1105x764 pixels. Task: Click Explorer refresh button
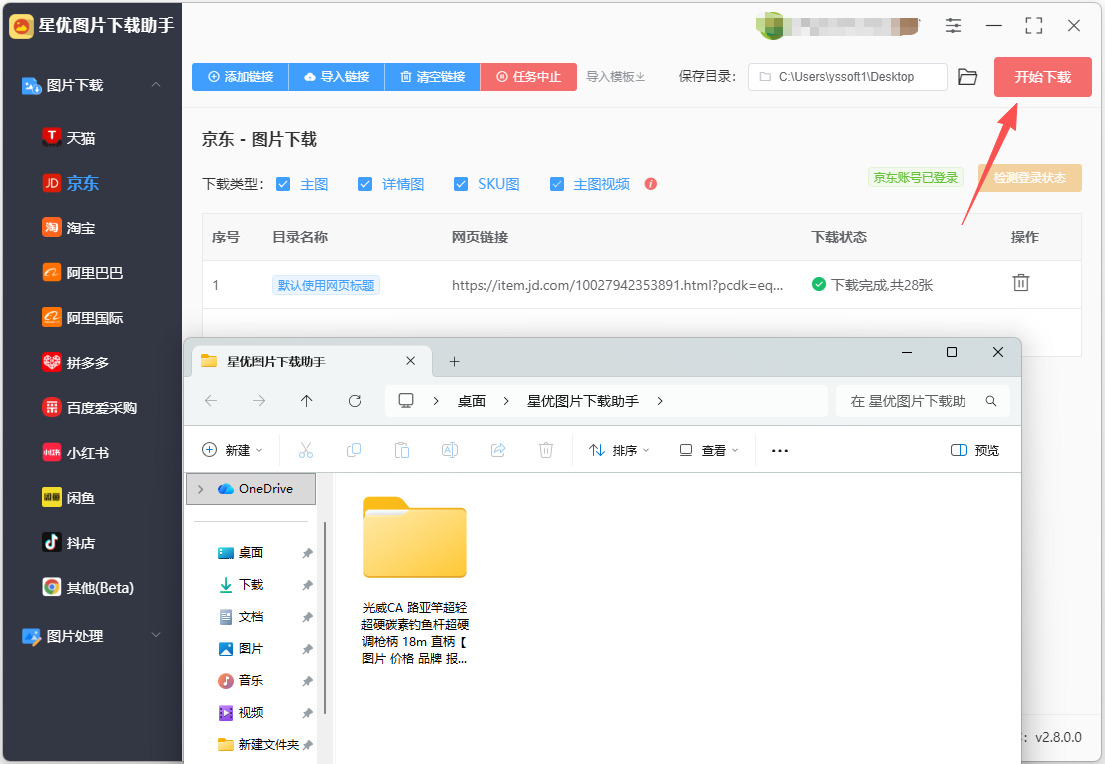(x=354, y=401)
